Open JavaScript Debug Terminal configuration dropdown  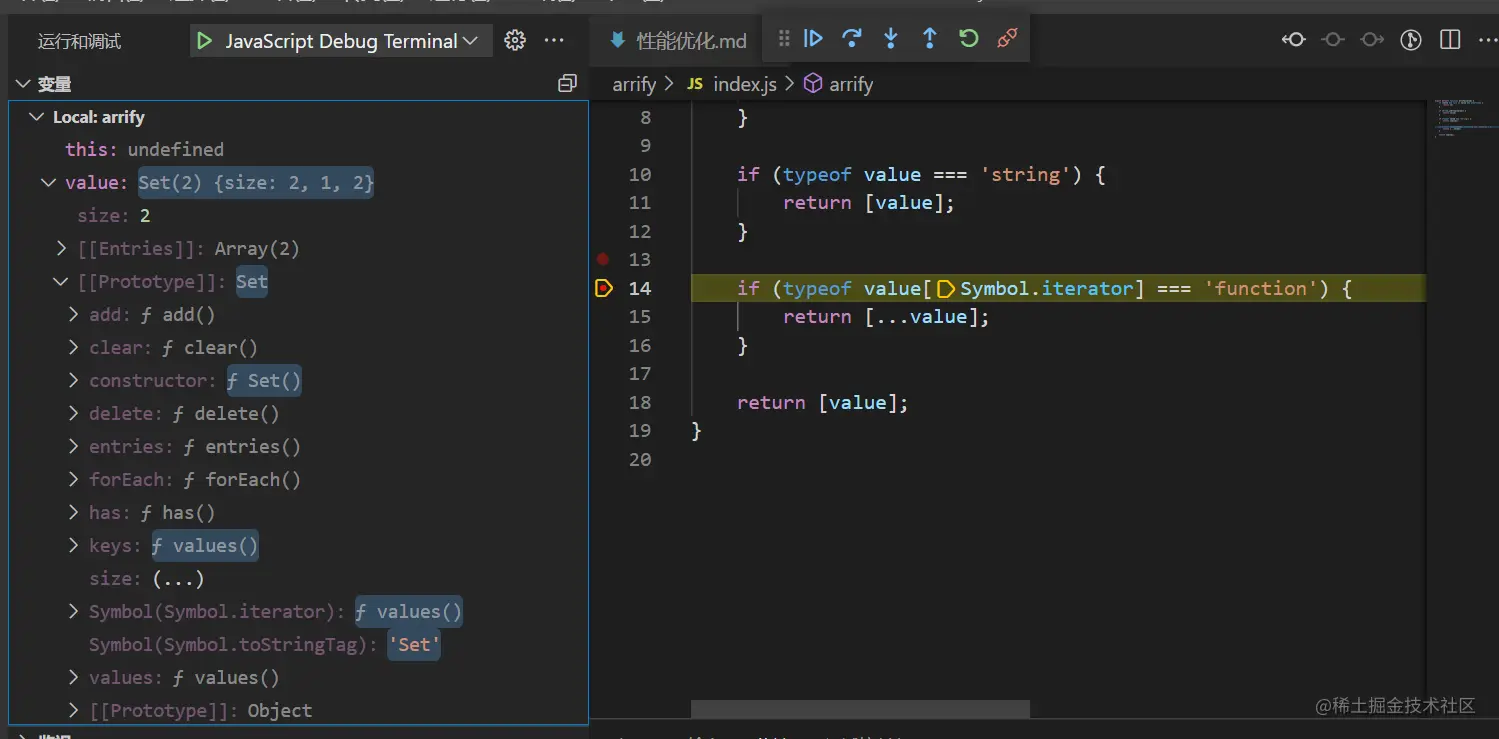pyautogui.click(x=342, y=41)
